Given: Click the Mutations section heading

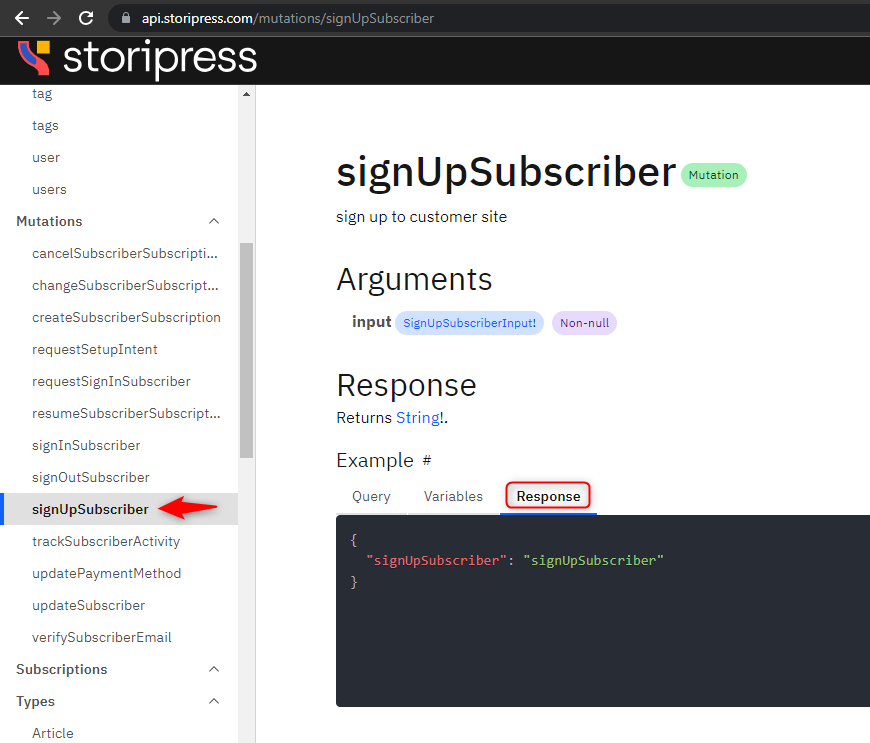Looking at the screenshot, I should 49,221.
